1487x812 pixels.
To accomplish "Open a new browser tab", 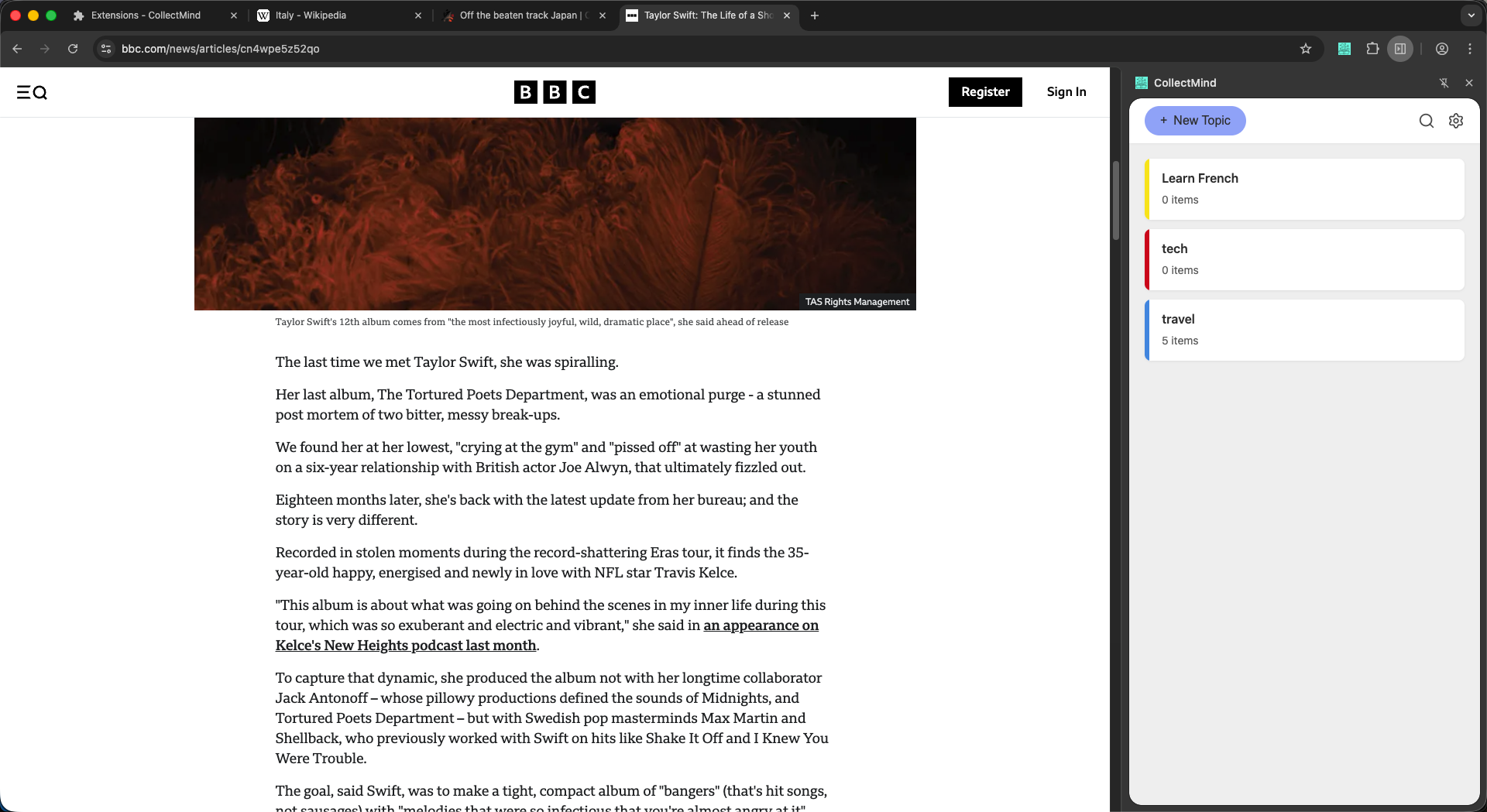I will (x=815, y=15).
